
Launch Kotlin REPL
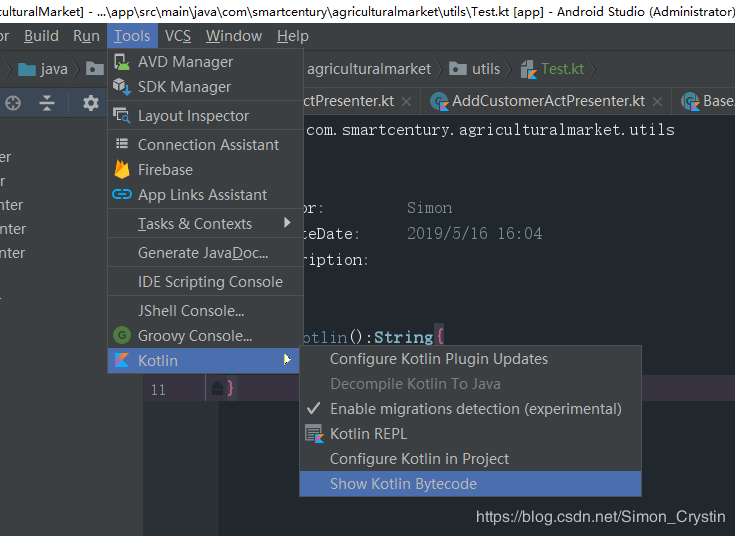[x=470, y=434]
